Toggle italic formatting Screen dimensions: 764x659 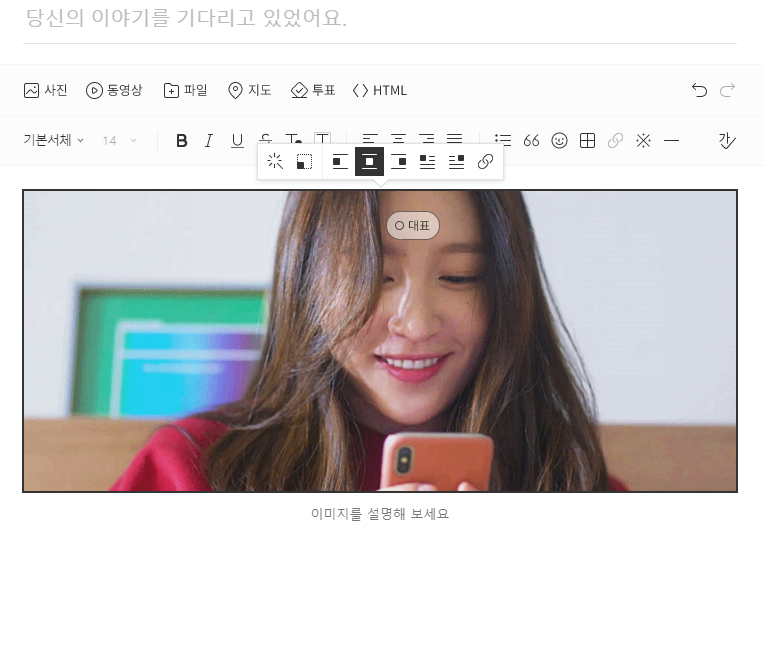point(209,141)
